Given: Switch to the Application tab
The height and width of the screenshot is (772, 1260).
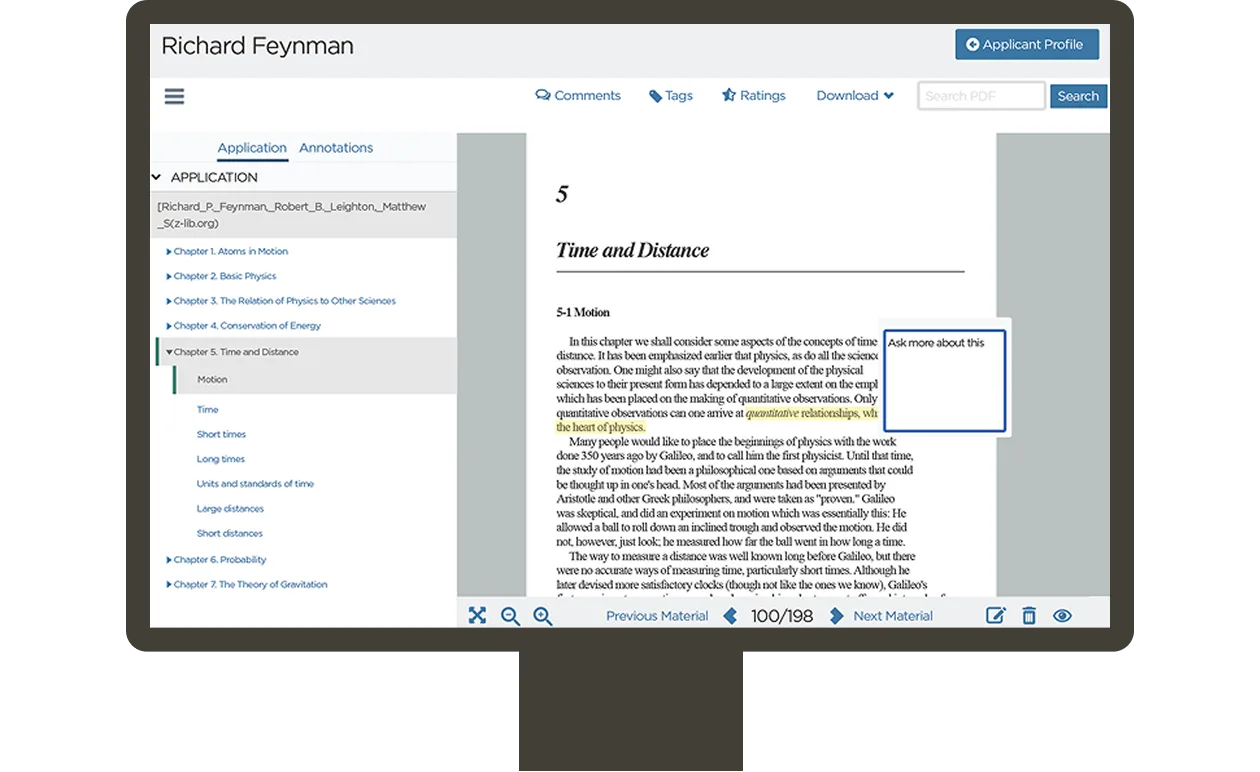Looking at the screenshot, I should pos(252,148).
